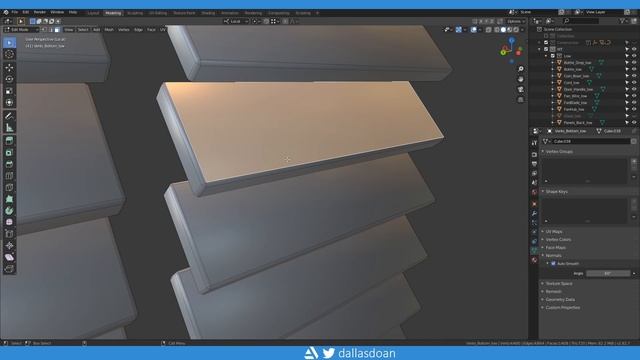Select the Spin tool

[x=9, y=211]
